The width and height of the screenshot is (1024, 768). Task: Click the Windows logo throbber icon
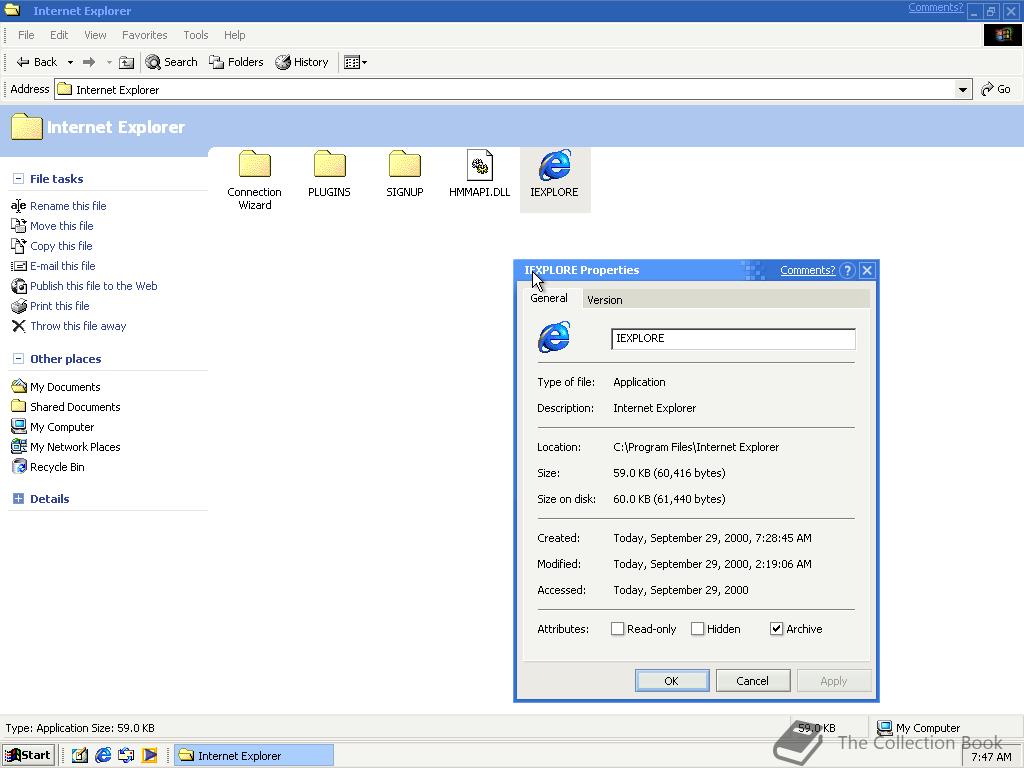point(1002,35)
